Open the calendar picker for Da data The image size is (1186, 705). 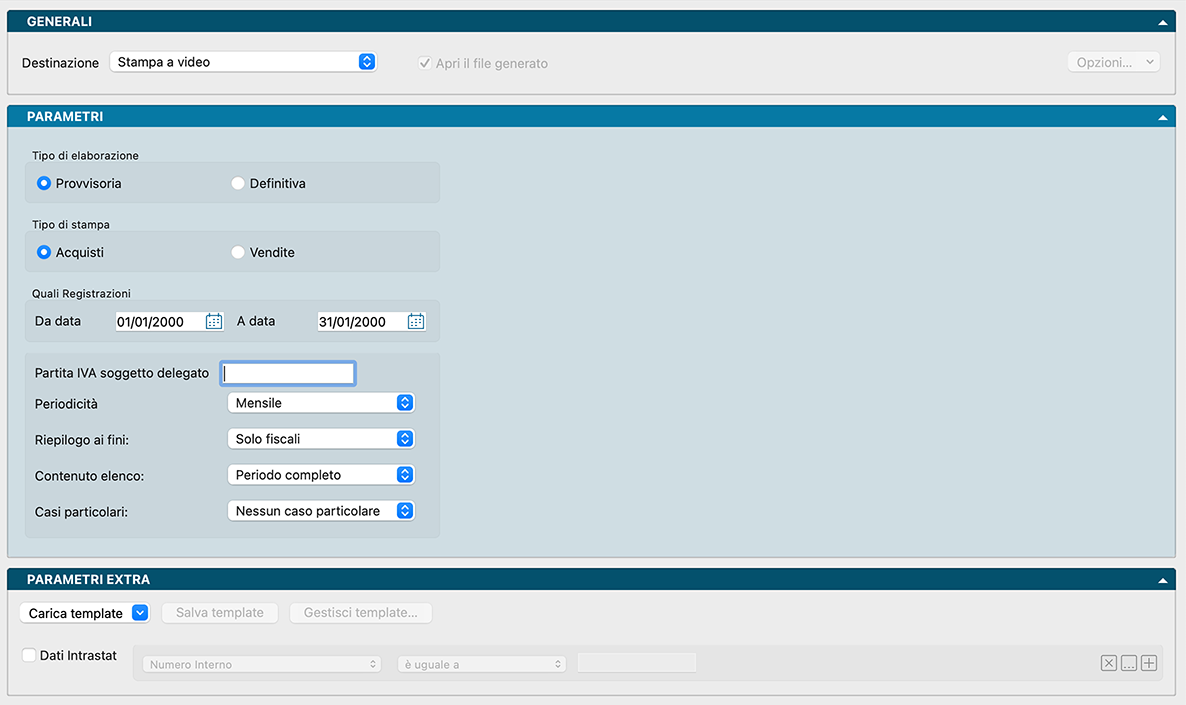(x=214, y=322)
